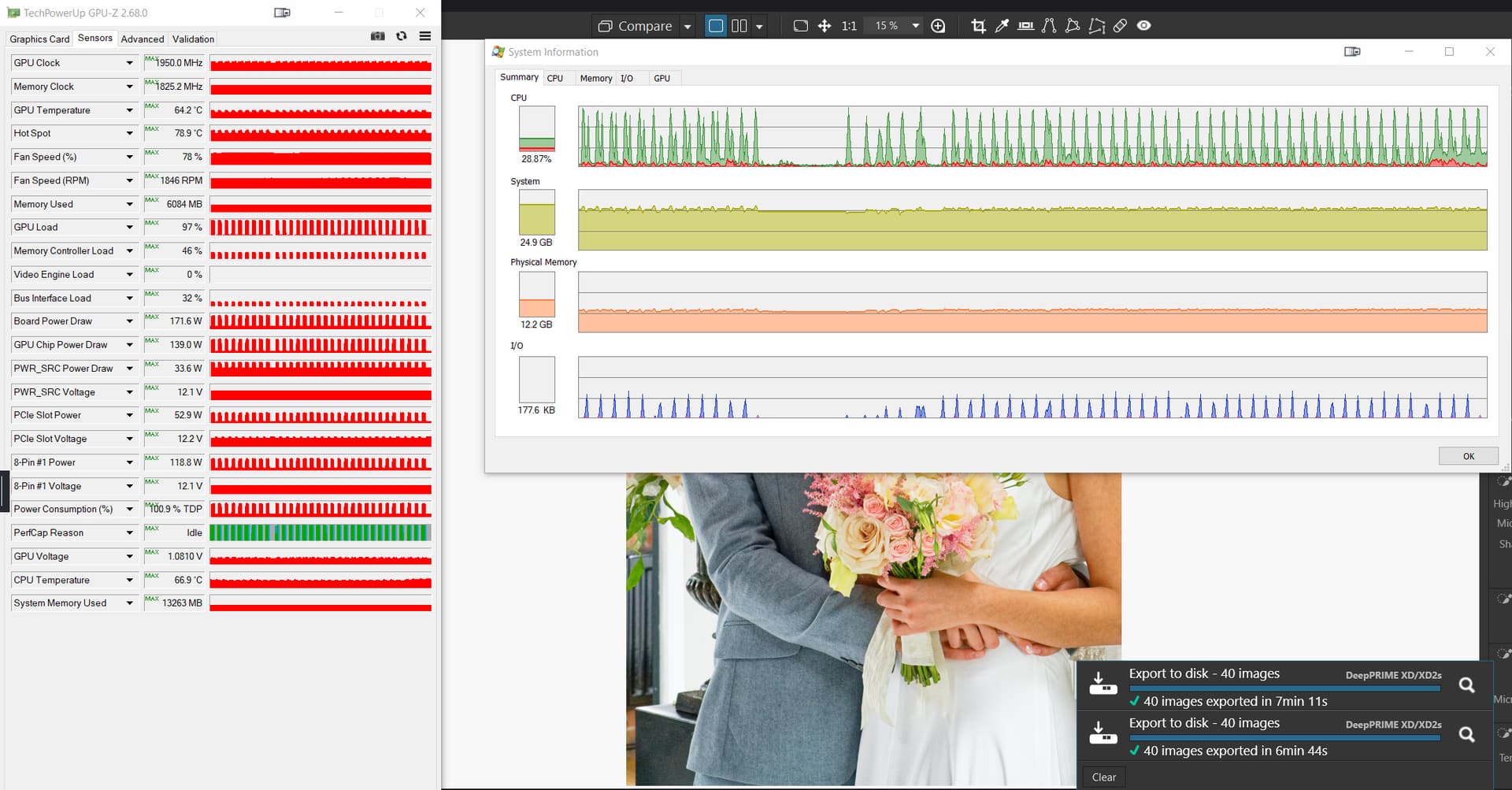Image resolution: width=1512 pixels, height=790 pixels.
Task: Take a GPU-Z screenshot with camera icon
Action: tap(378, 36)
